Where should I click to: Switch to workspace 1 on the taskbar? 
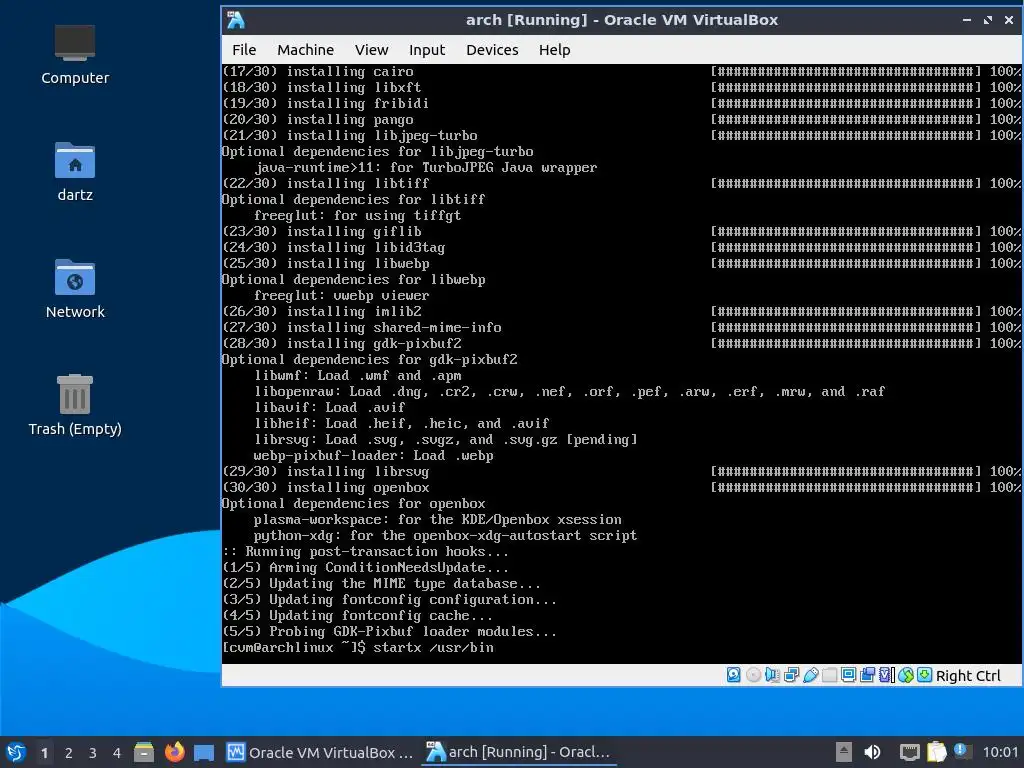coord(44,752)
